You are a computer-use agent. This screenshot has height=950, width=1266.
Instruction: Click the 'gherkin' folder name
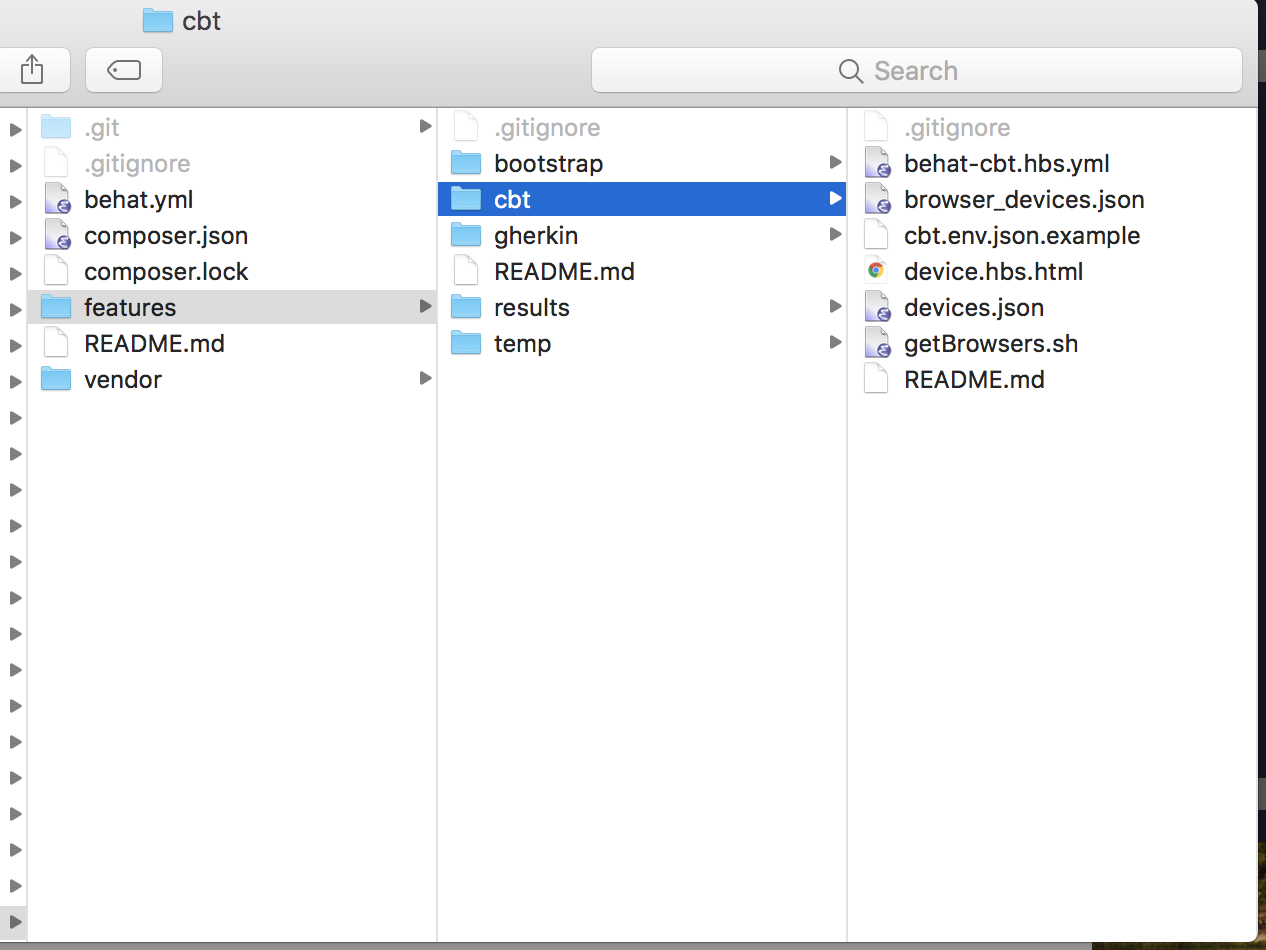[x=536, y=236]
